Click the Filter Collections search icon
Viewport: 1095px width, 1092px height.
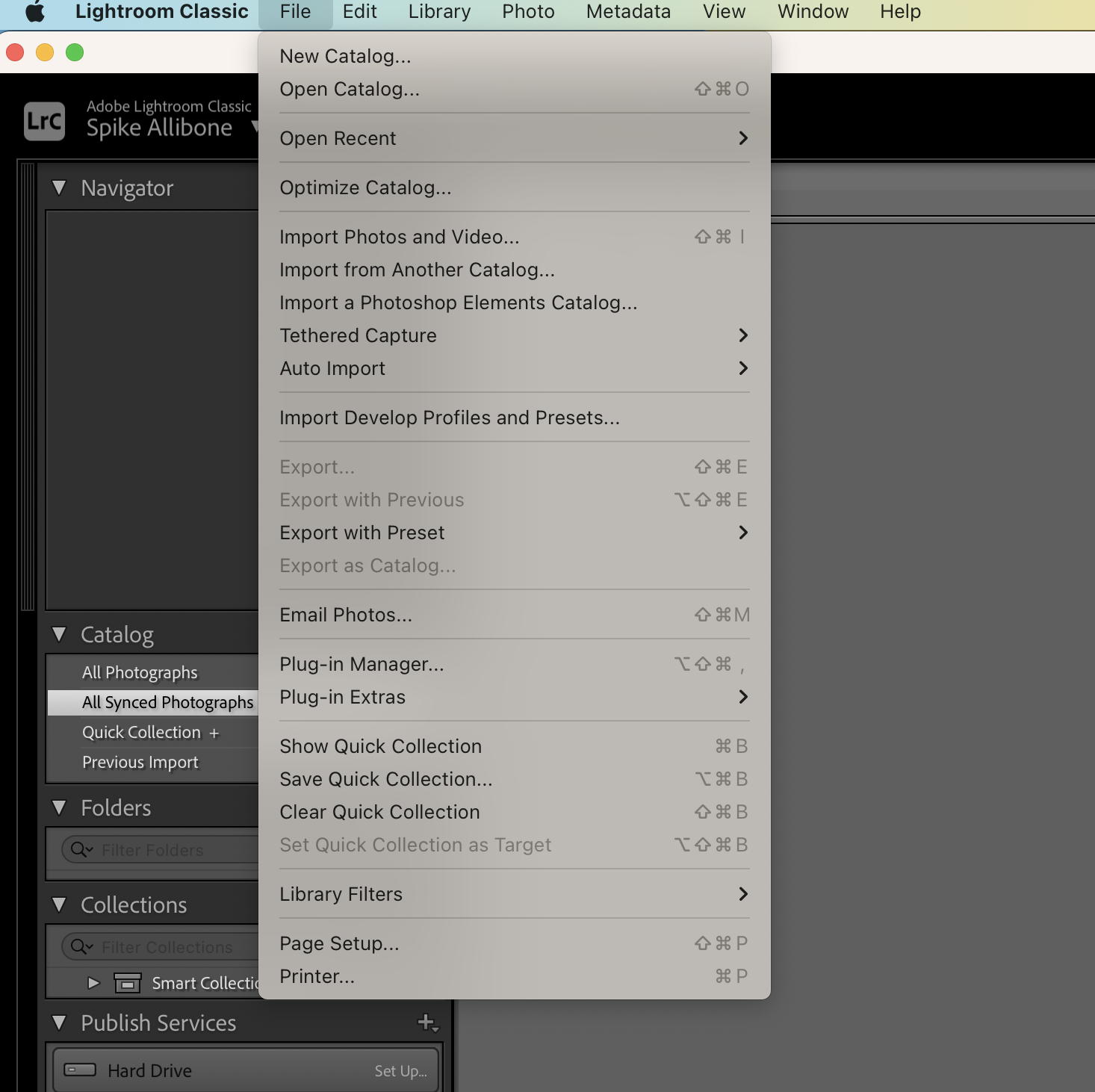(81, 946)
